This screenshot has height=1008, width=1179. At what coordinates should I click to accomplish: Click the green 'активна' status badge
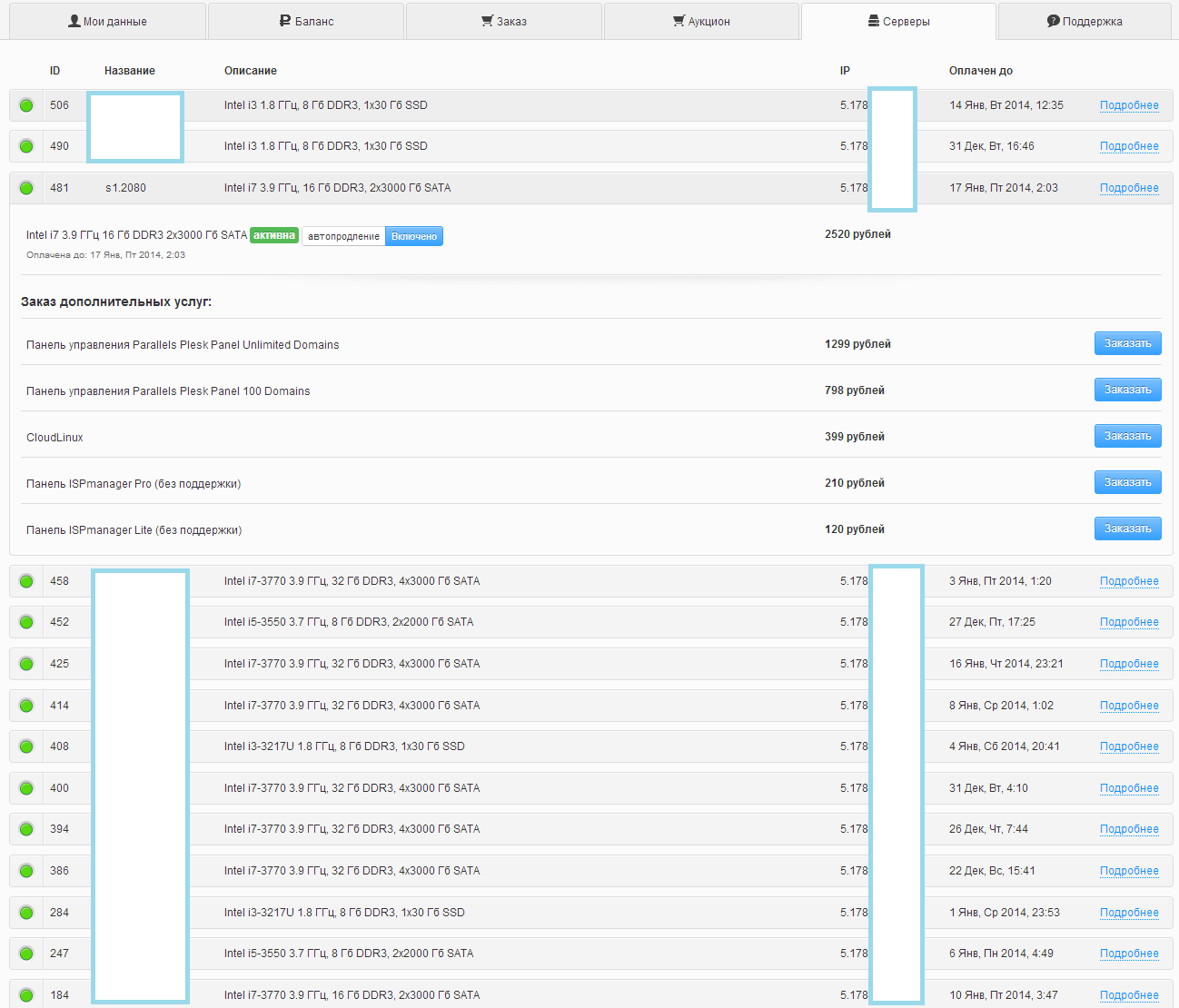tap(274, 235)
